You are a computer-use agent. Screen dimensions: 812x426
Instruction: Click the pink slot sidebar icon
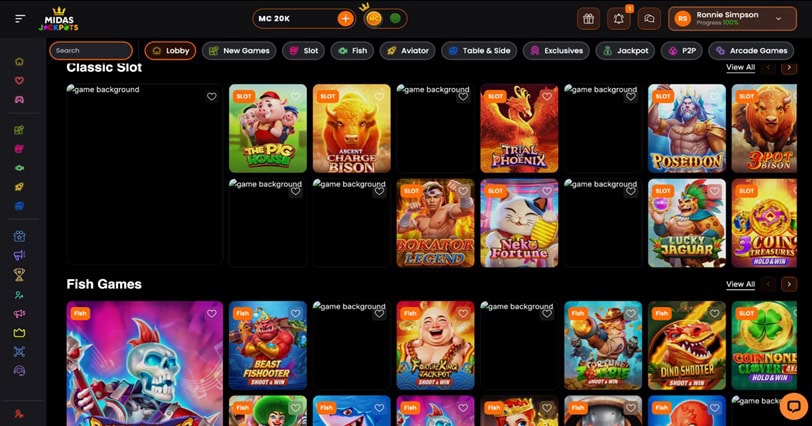(x=19, y=149)
